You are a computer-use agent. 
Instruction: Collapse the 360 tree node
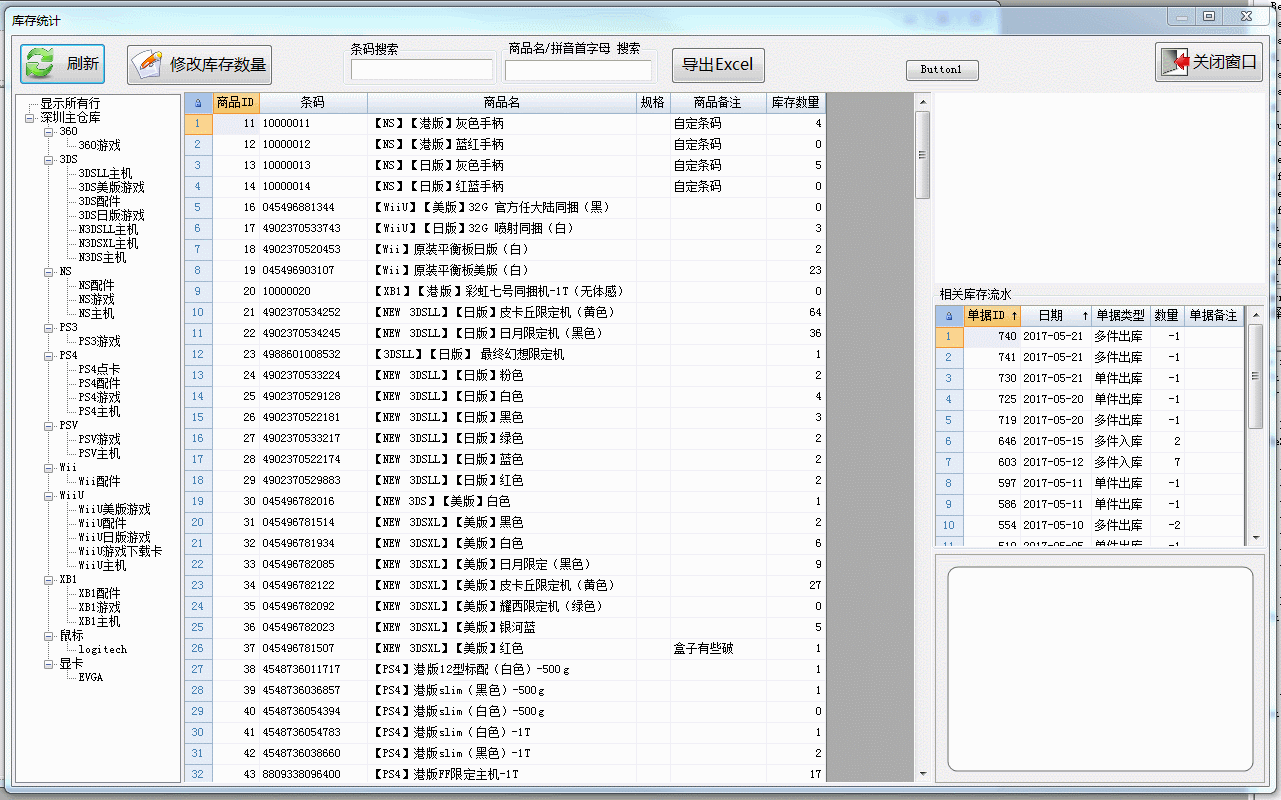coord(49,132)
